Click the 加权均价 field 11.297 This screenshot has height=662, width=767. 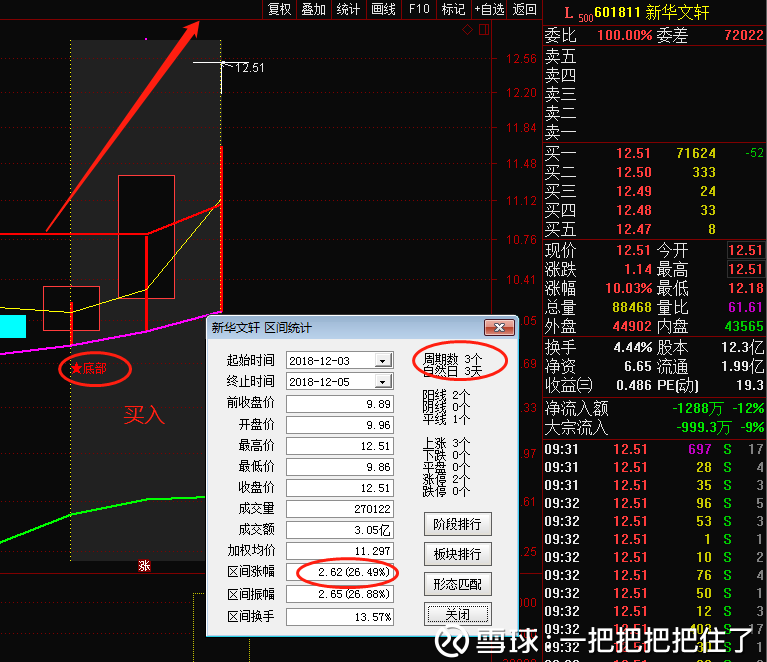pos(340,551)
